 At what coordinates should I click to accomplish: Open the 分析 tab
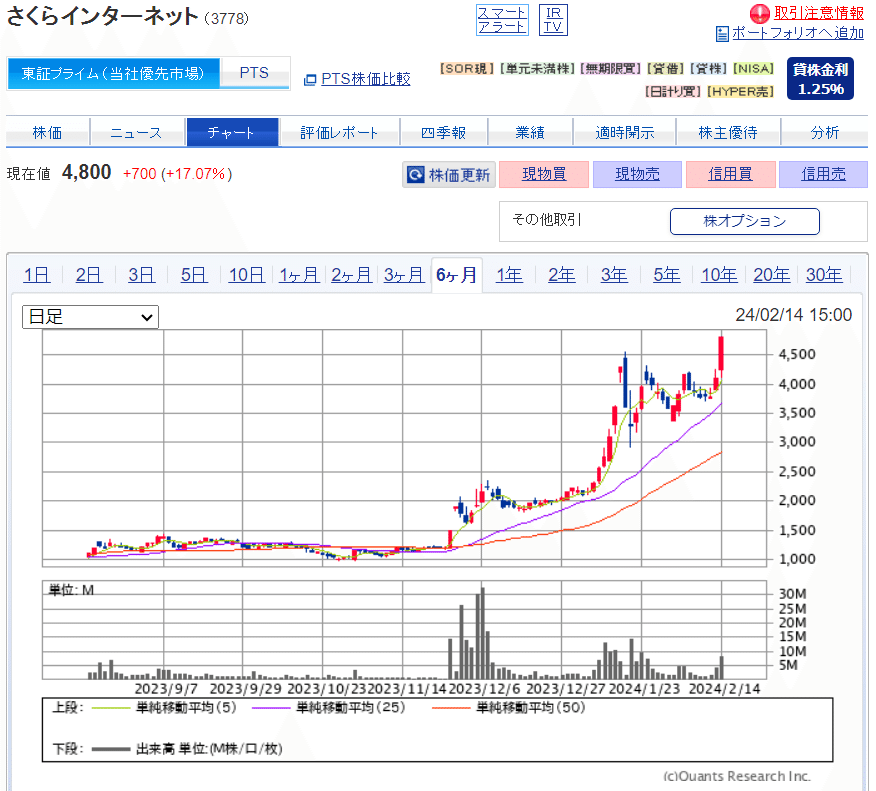(825, 132)
